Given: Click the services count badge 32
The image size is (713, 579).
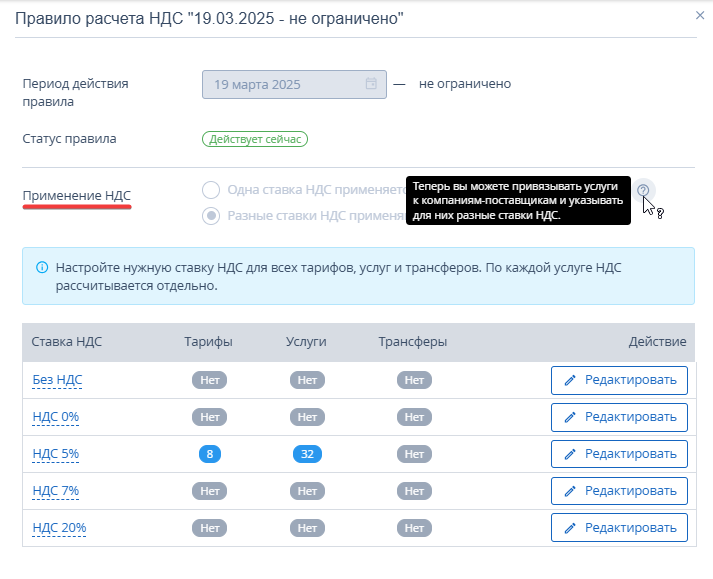Looking at the screenshot, I should [x=307, y=454].
